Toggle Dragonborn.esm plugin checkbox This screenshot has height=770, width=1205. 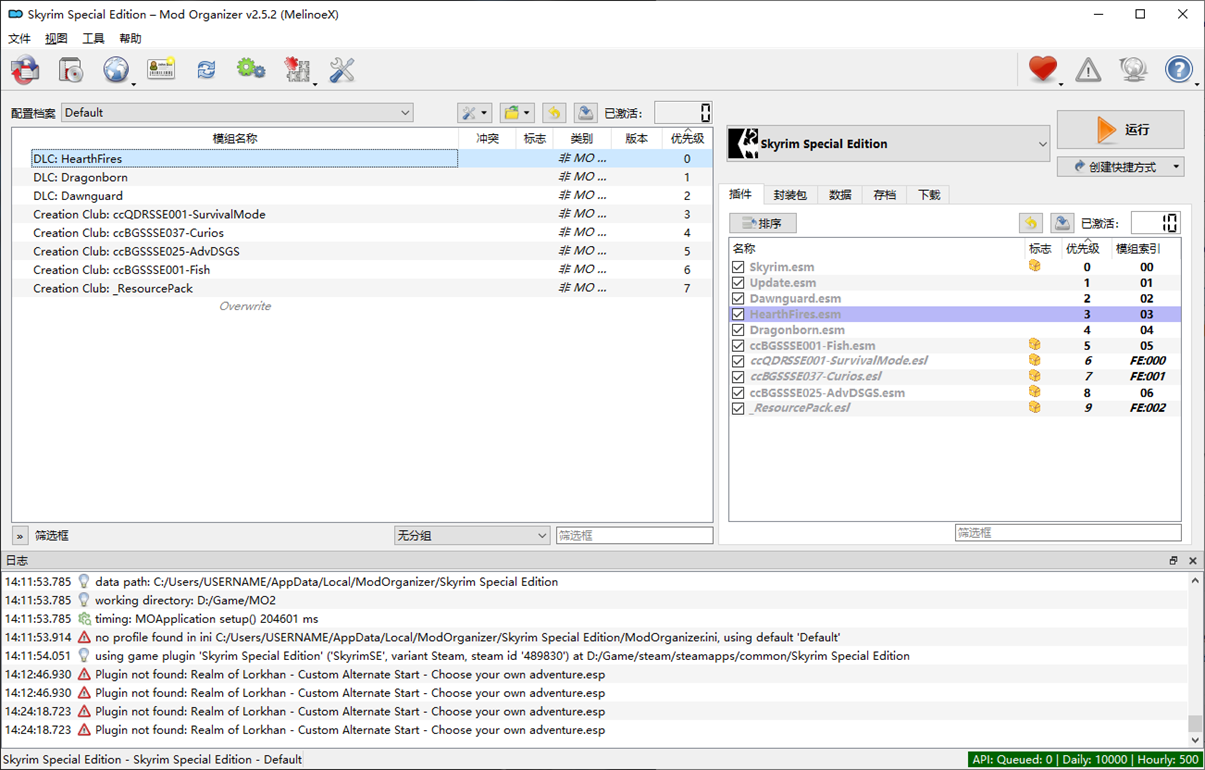pyautogui.click(x=738, y=330)
